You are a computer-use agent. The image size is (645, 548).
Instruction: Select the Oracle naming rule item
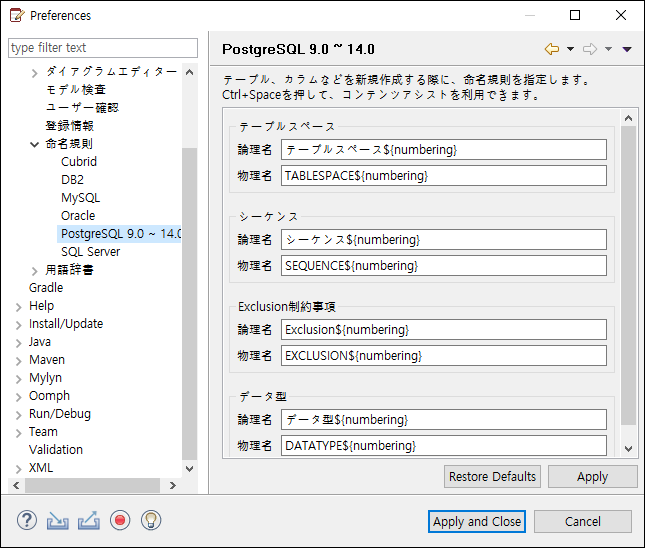pyautogui.click(x=78, y=216)
